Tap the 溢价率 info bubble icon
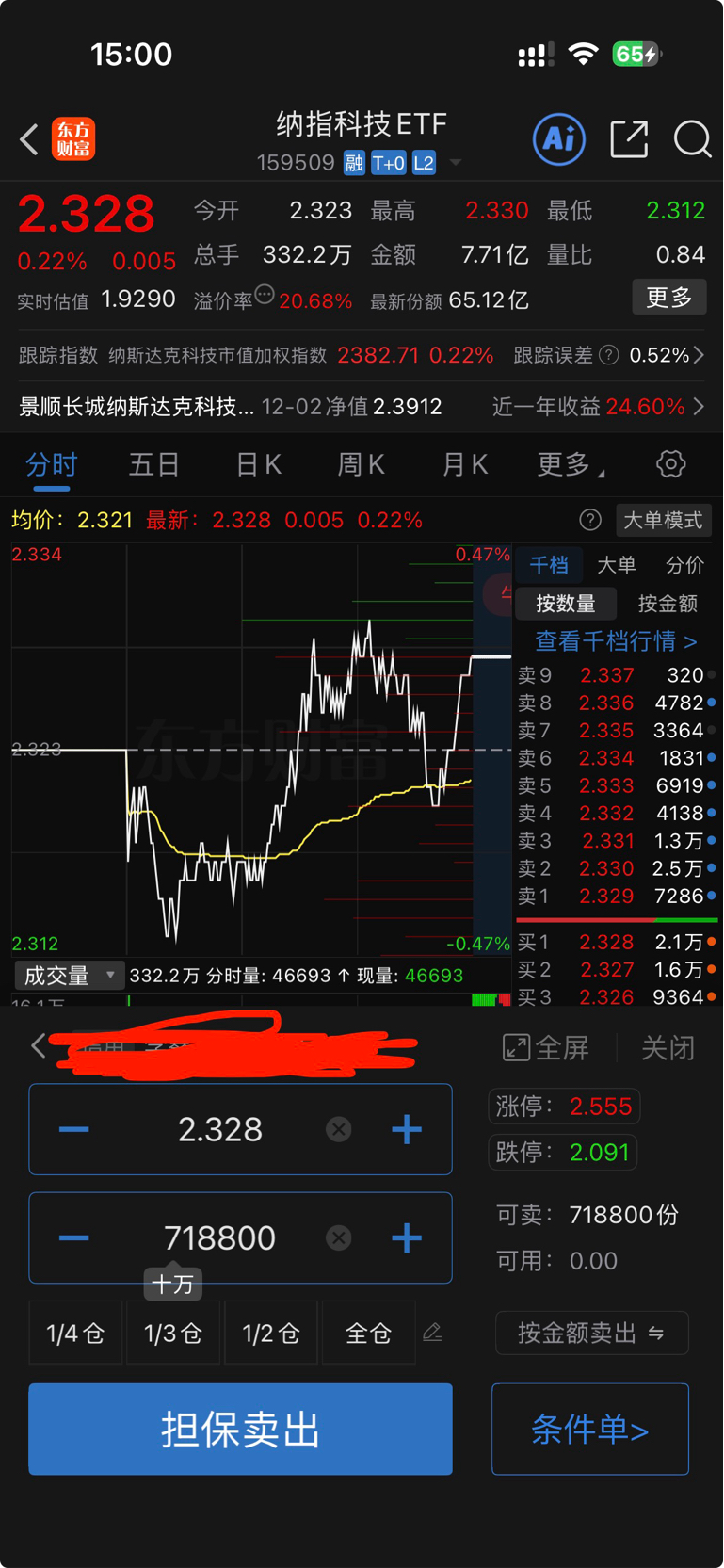This screenshot has width=724, height=1568. coord(265,295)
